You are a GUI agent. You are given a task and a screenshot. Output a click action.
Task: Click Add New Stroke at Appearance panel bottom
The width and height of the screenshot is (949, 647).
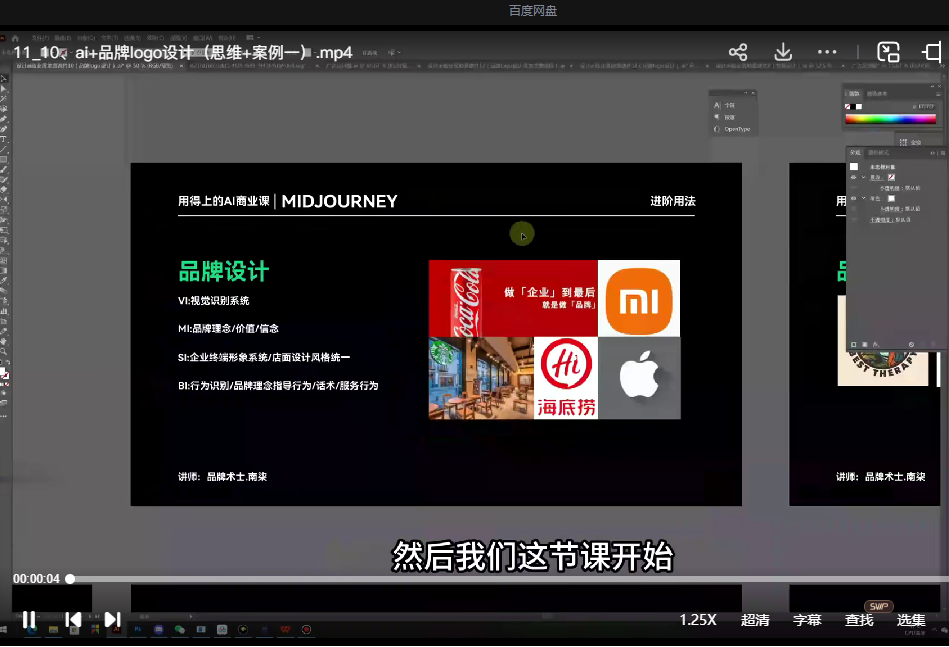coord(853,344)
